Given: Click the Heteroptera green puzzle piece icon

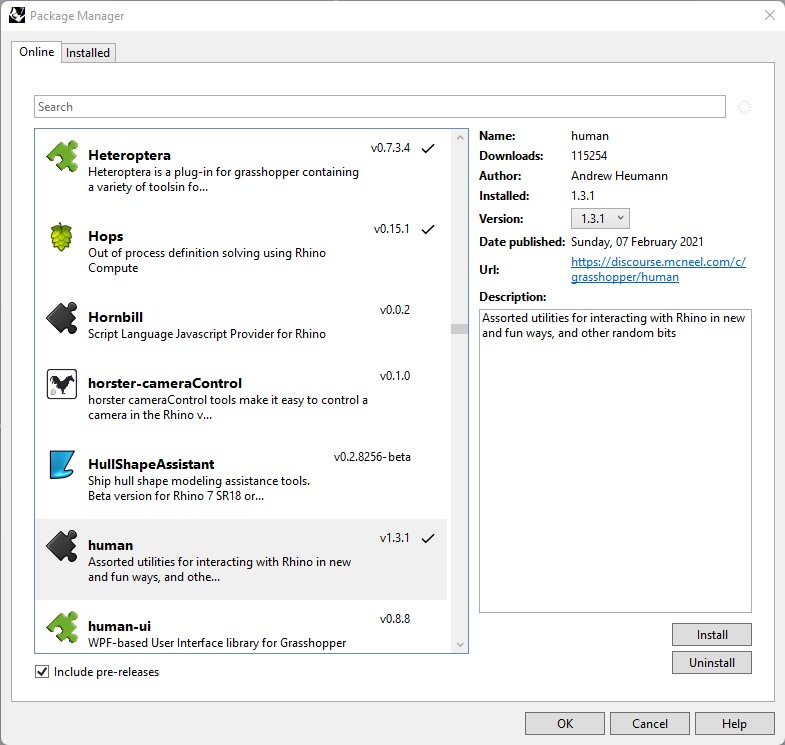Looking at the screenshot, I should click(62, 156).
